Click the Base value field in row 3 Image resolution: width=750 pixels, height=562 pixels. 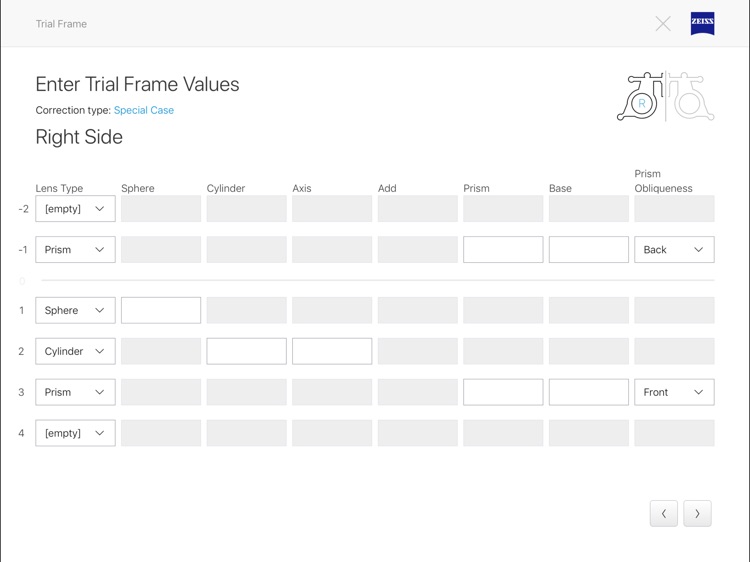tap(589, 392)
